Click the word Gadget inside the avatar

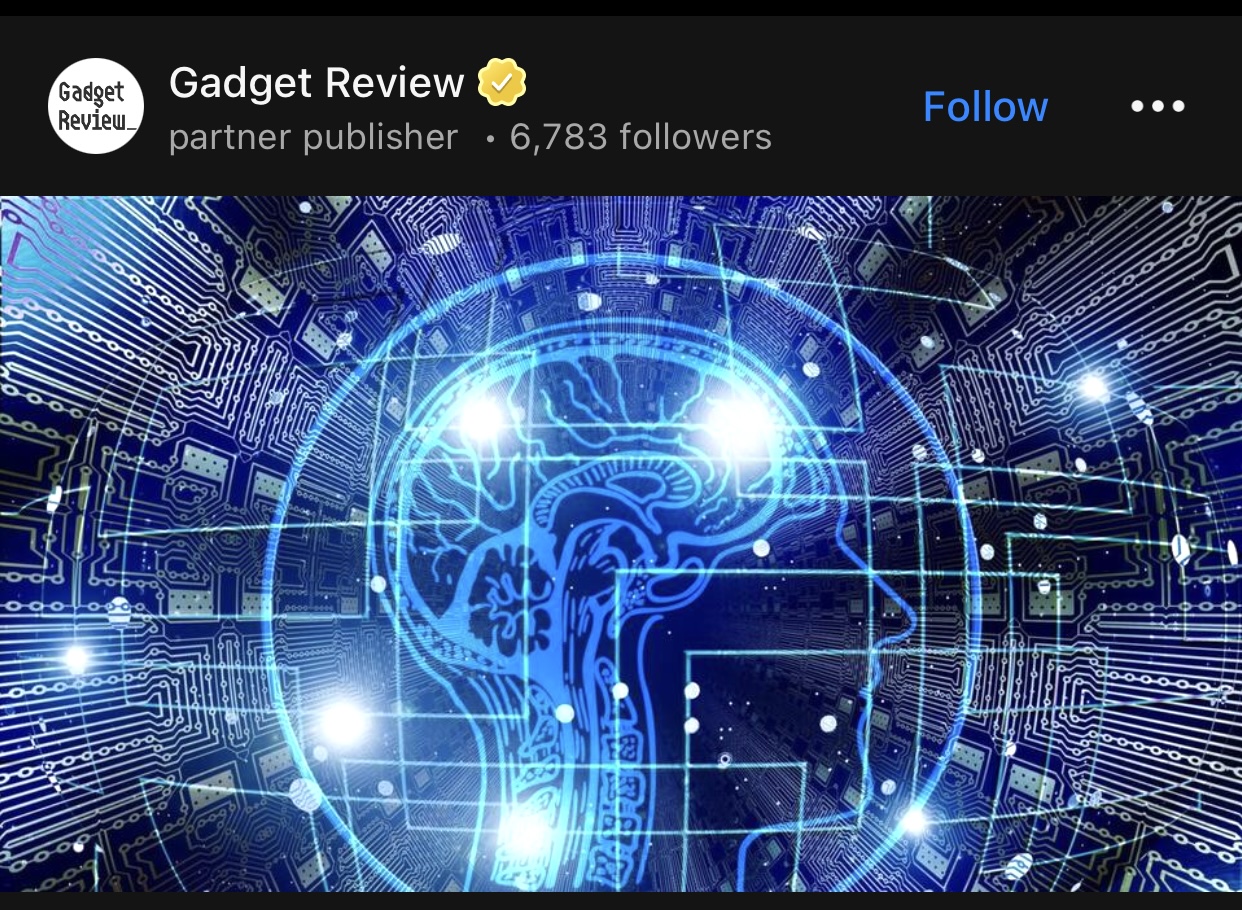tap(92, 93)
